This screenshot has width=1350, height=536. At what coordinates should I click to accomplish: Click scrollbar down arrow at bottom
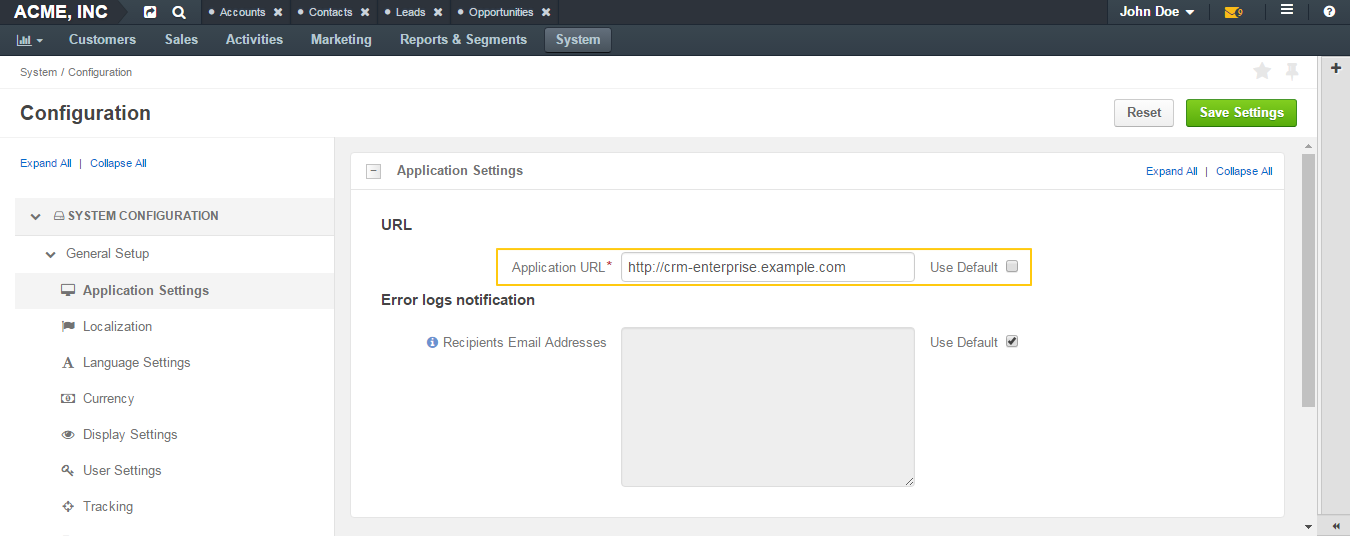1308,526
